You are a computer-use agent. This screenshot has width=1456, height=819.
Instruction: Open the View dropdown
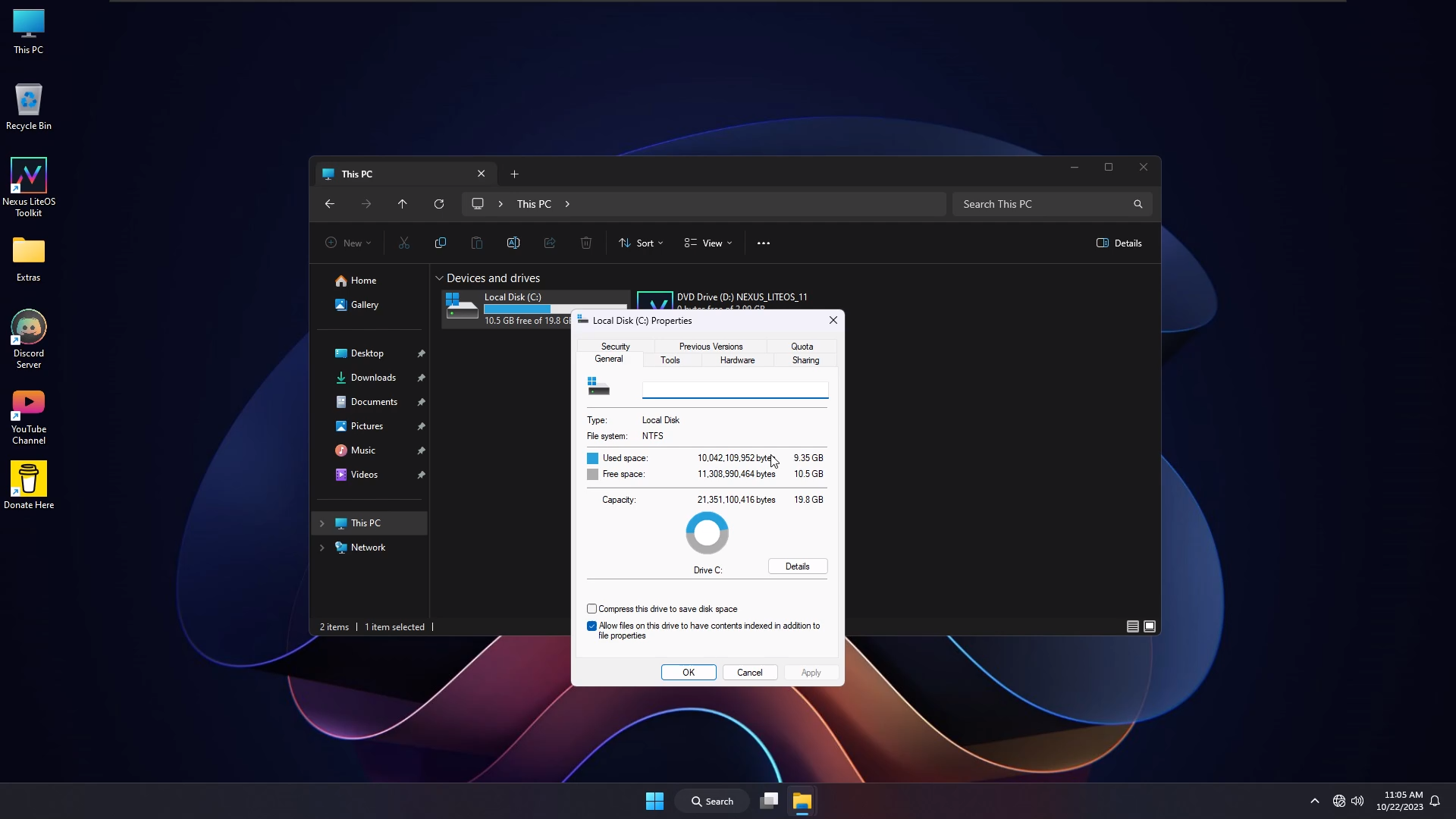pos(708,243)
